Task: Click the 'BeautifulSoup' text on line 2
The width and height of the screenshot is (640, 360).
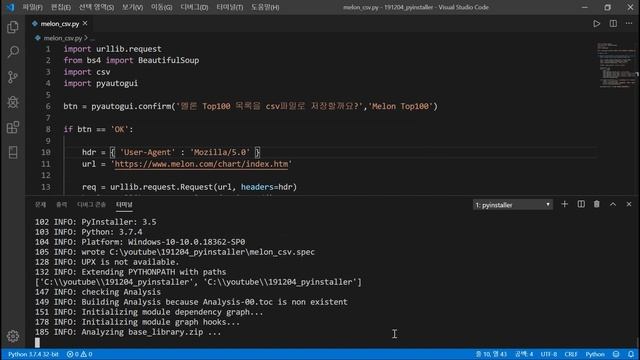Action: pyautogui.click(x=169, y=60)
